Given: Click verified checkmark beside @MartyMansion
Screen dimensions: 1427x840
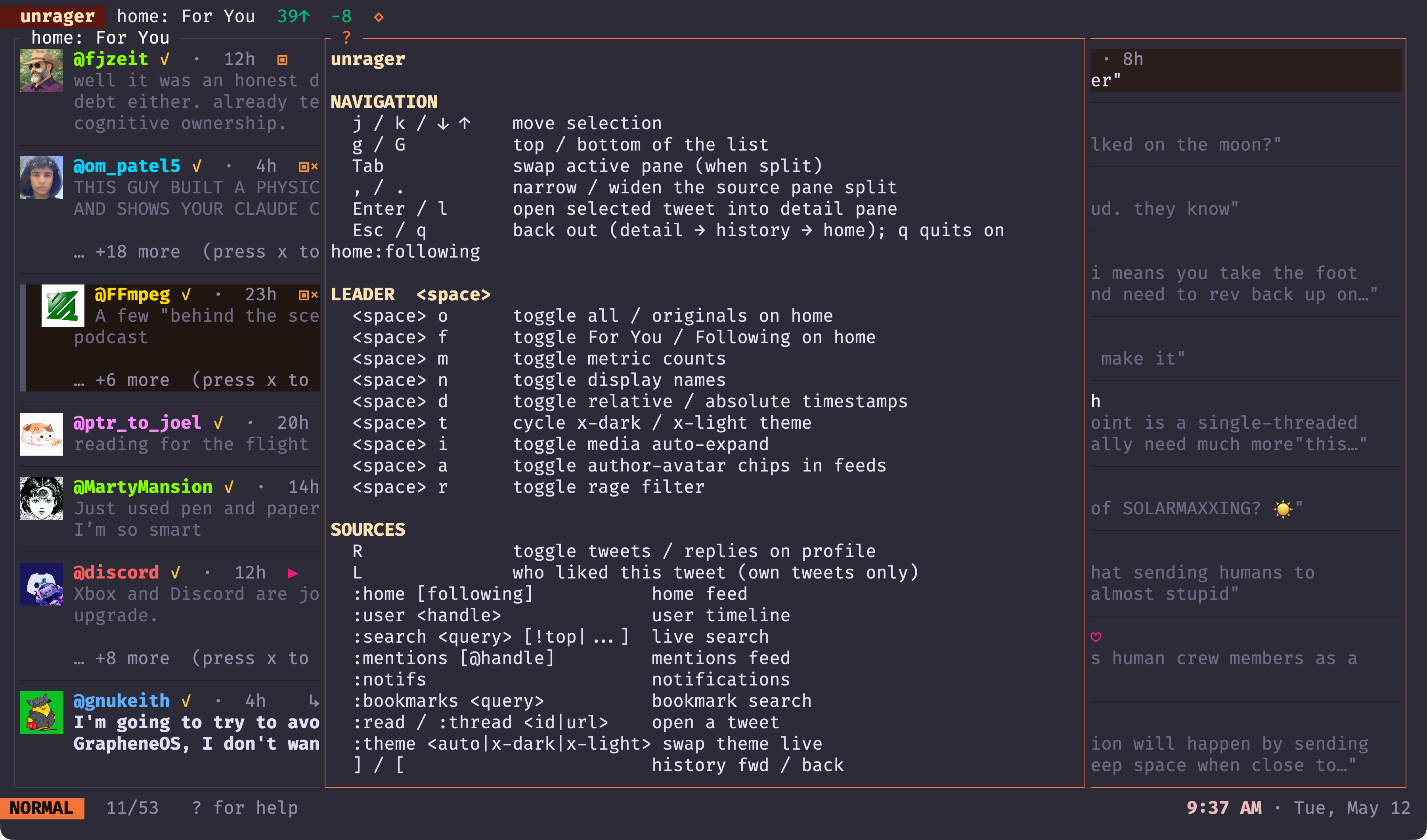Looking at the screenshot, I should tap(229, 487).
